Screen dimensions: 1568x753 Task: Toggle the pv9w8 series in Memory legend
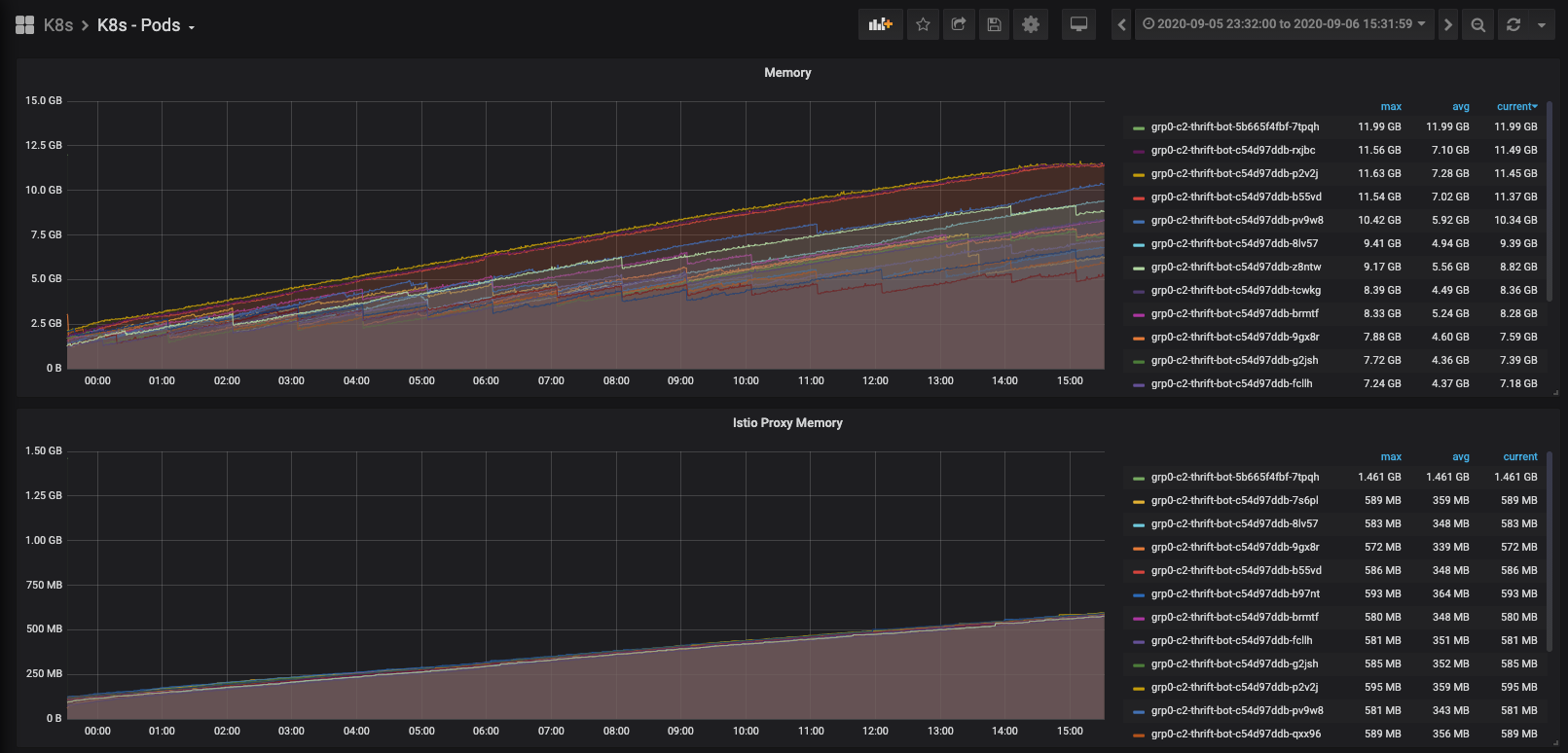tap(1236, 220)
